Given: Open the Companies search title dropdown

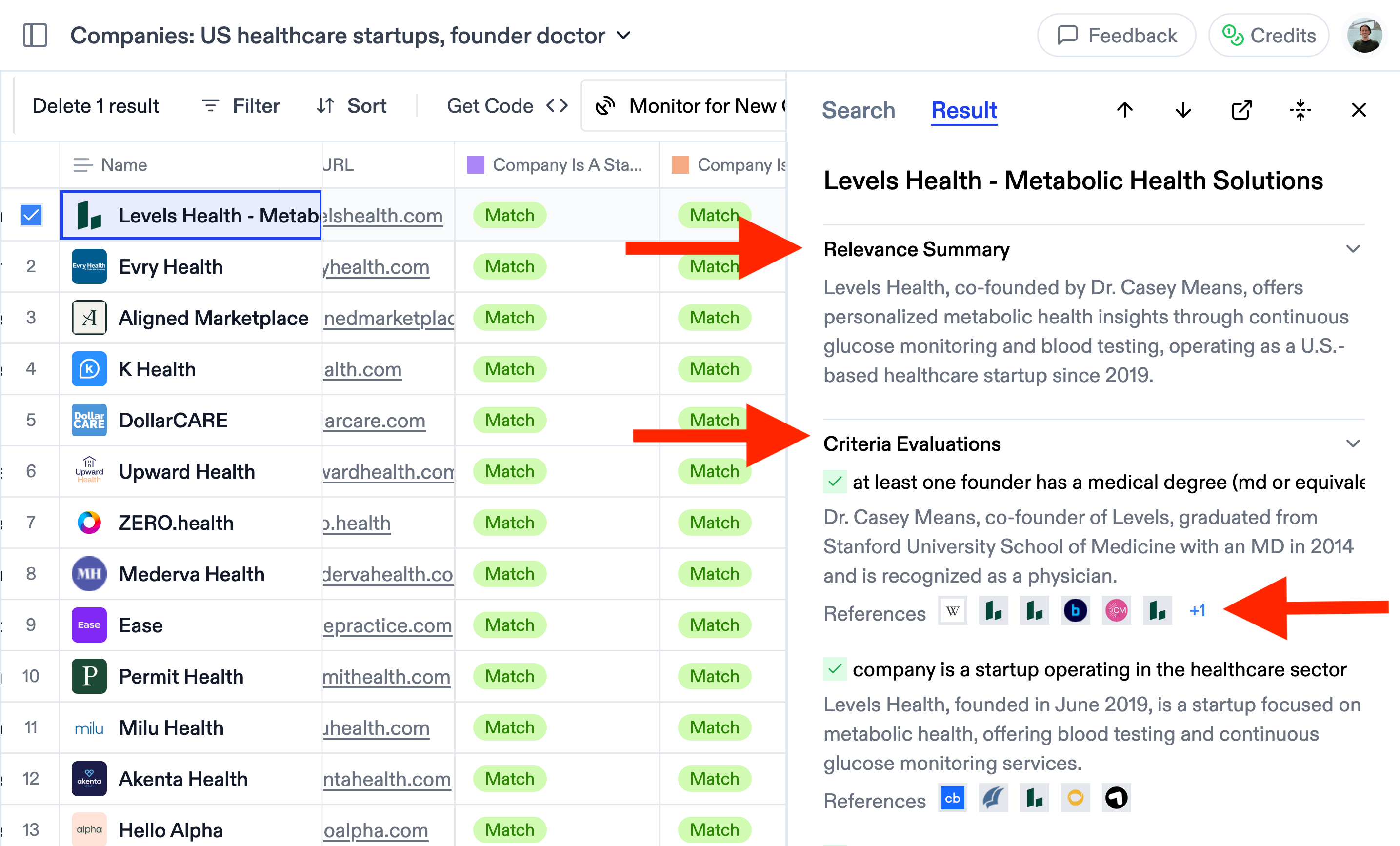Looking at the screenshot, I should pos(623,35).
